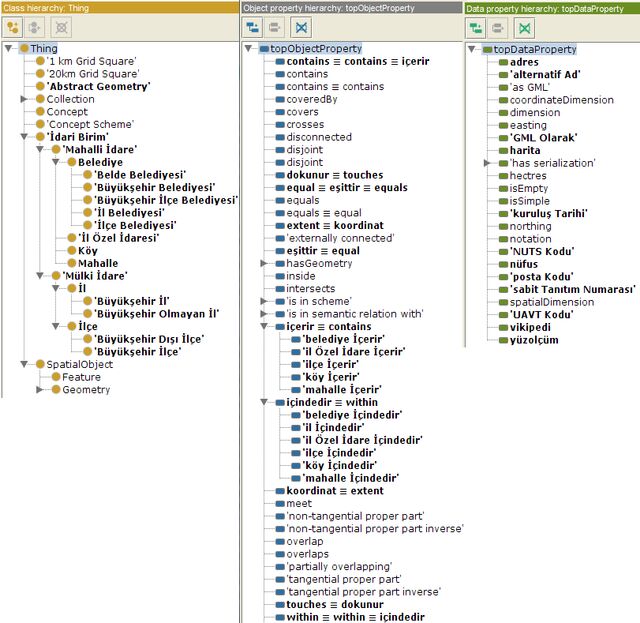Select the coveredBy object property

click(x=307, y=99)
